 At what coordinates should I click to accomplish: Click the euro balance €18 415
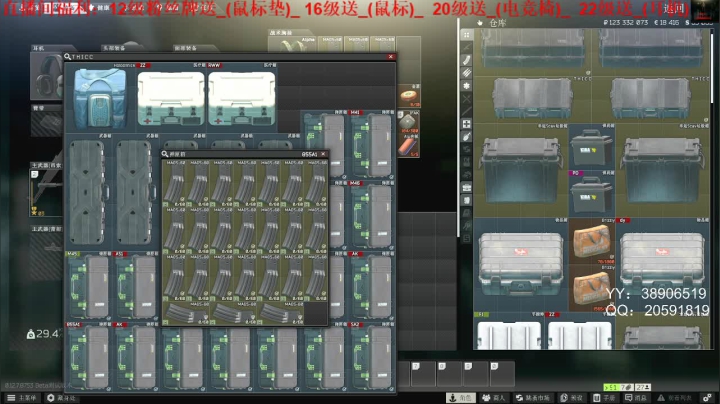(666, 22)
